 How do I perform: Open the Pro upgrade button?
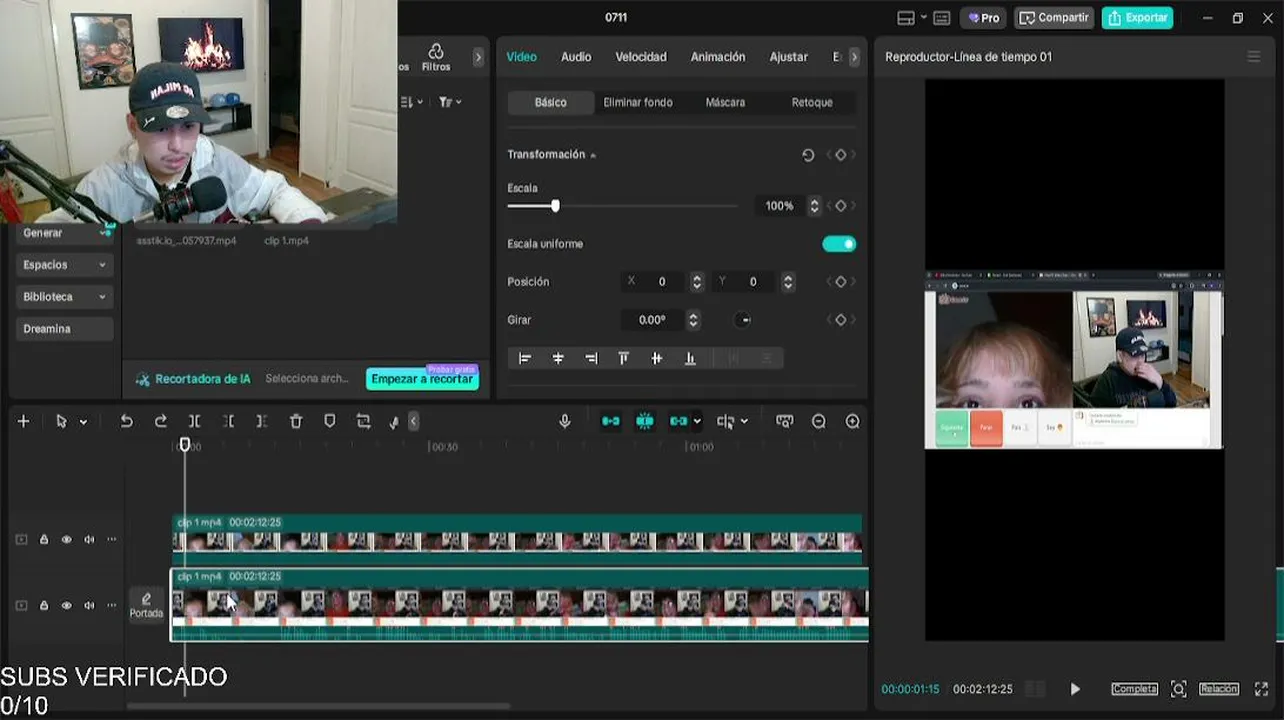click(984, 18)
